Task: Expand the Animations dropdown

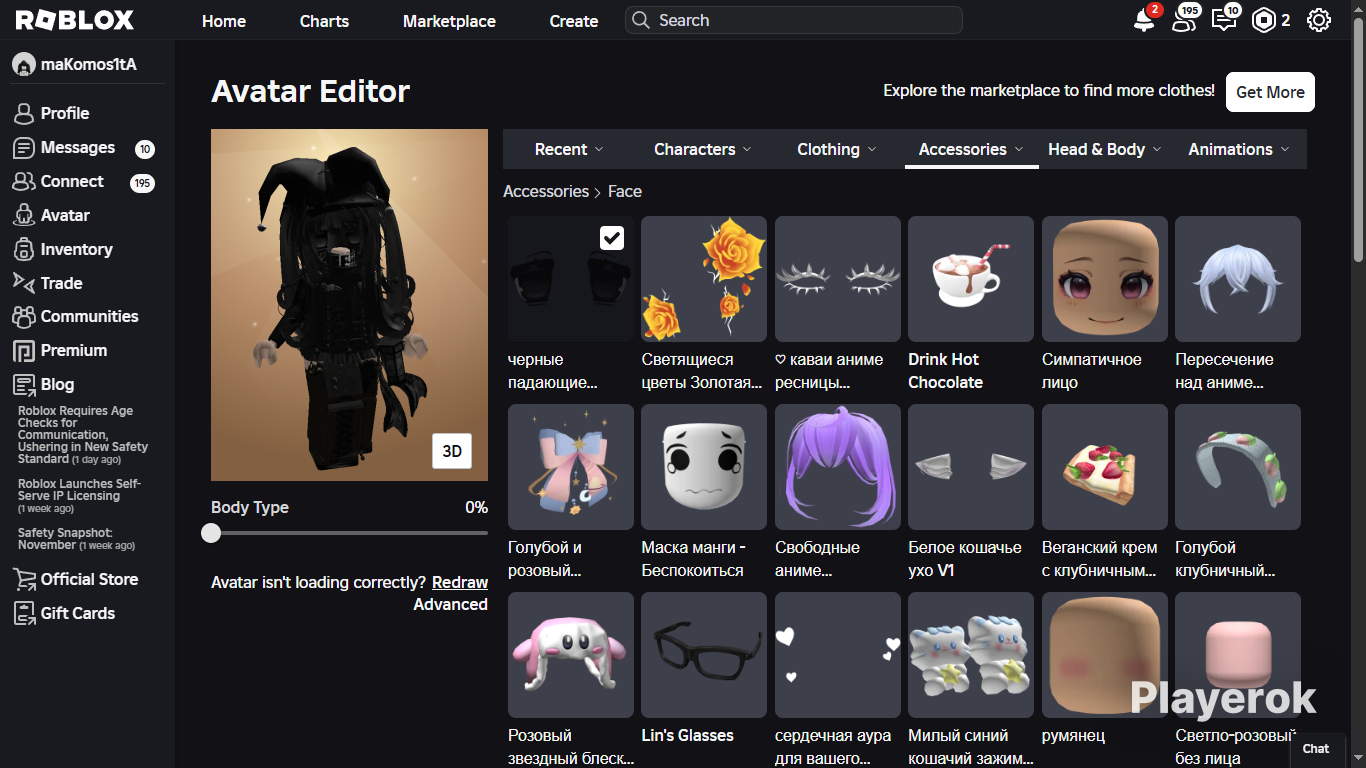Action: pyautogui.click(x=1239, y=149)
